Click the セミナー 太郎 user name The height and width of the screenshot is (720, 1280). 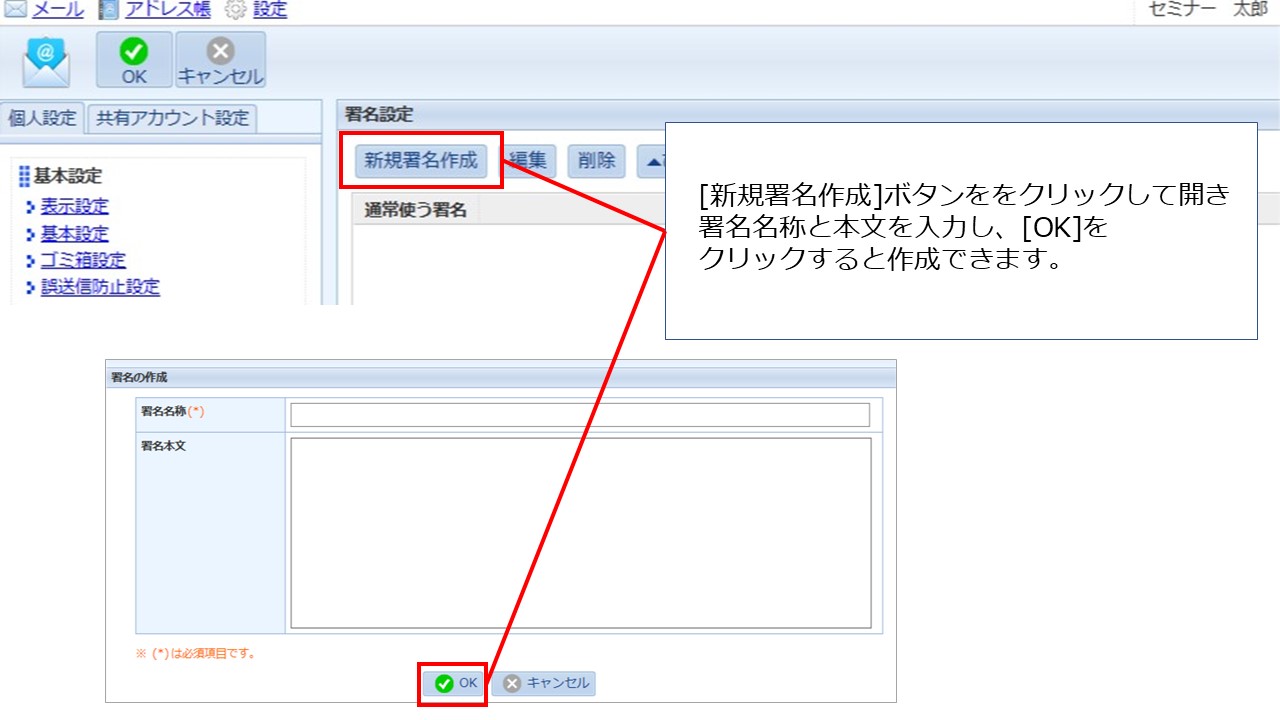coord(1208,9)
